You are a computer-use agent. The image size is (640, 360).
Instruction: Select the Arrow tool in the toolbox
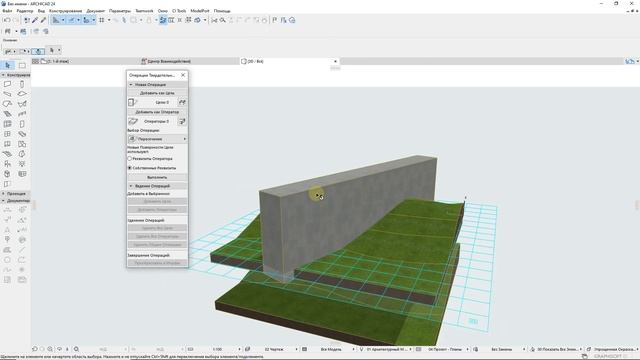click(x=8, y=65)
